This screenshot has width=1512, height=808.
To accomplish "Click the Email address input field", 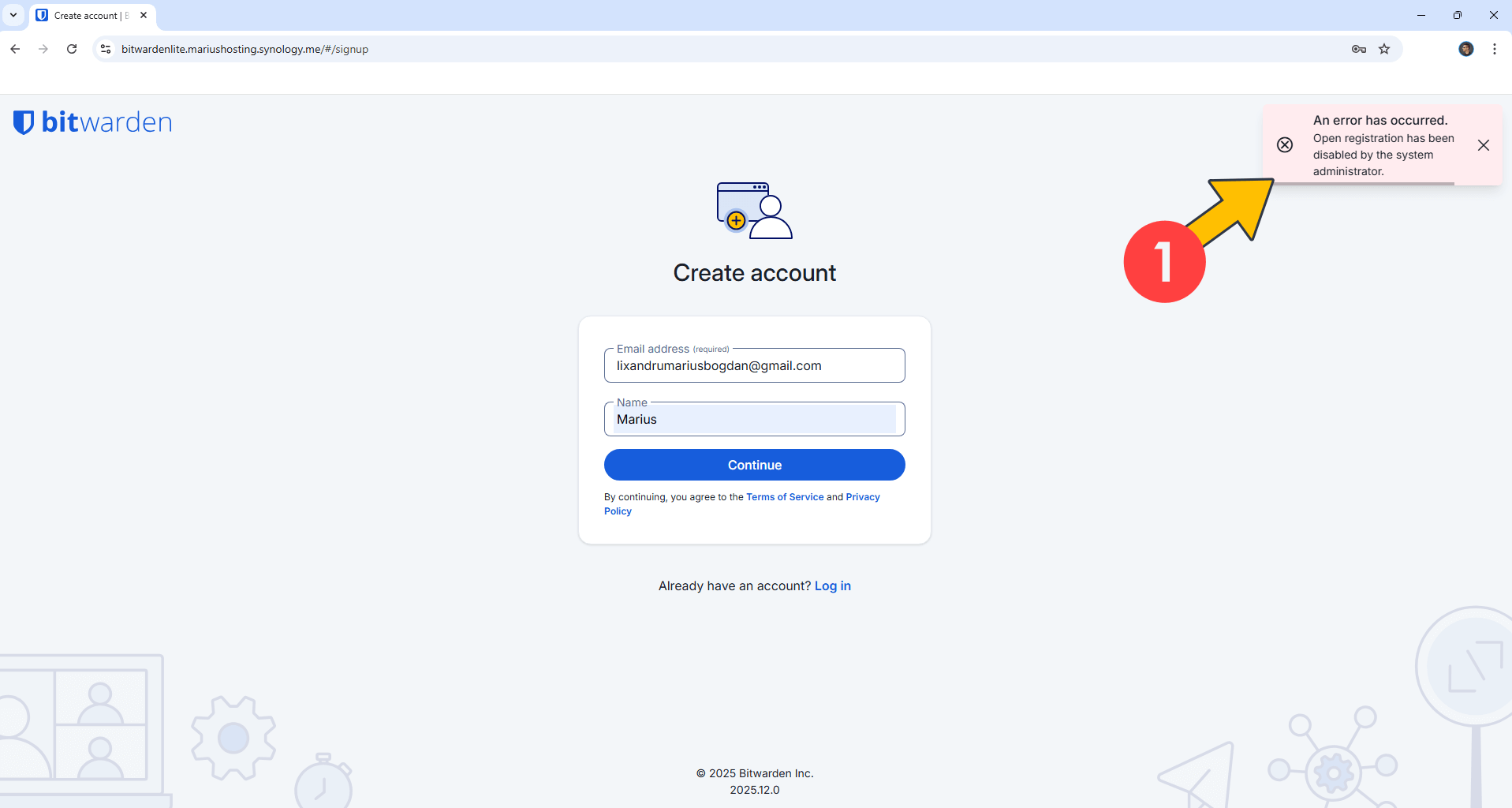I will (x=753, y=365).
